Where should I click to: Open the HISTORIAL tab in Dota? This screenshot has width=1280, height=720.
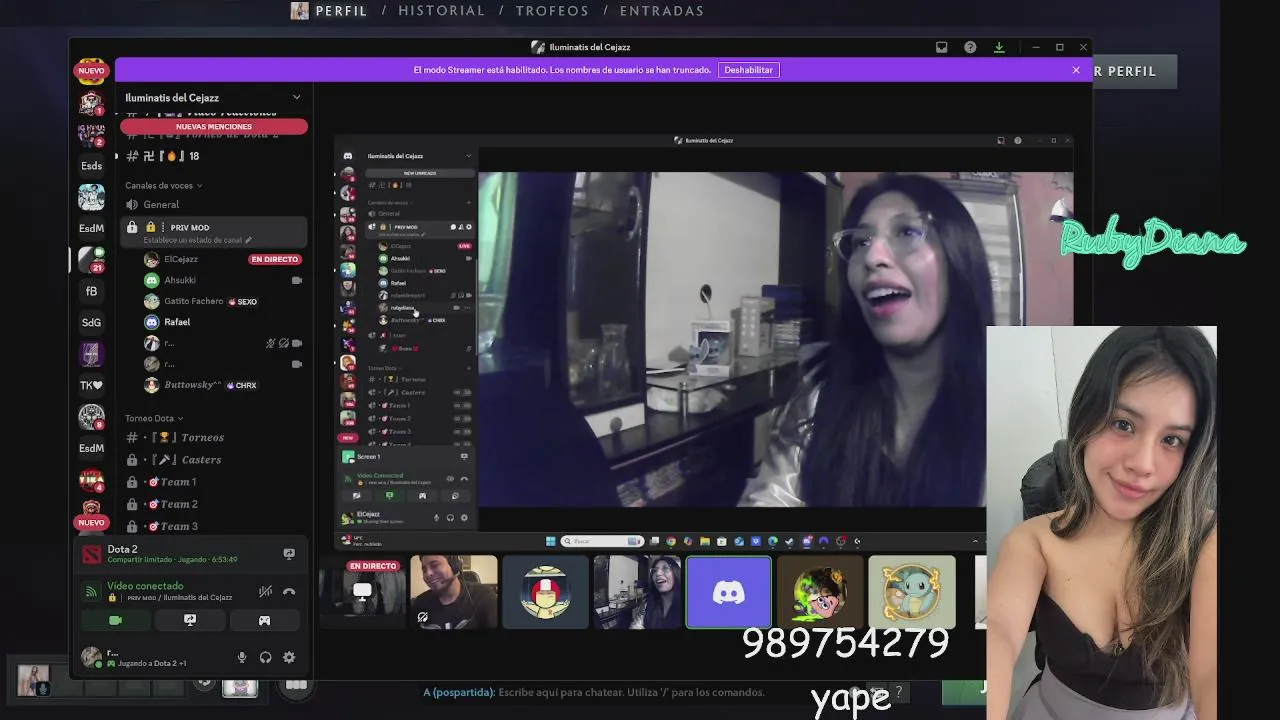441,11
